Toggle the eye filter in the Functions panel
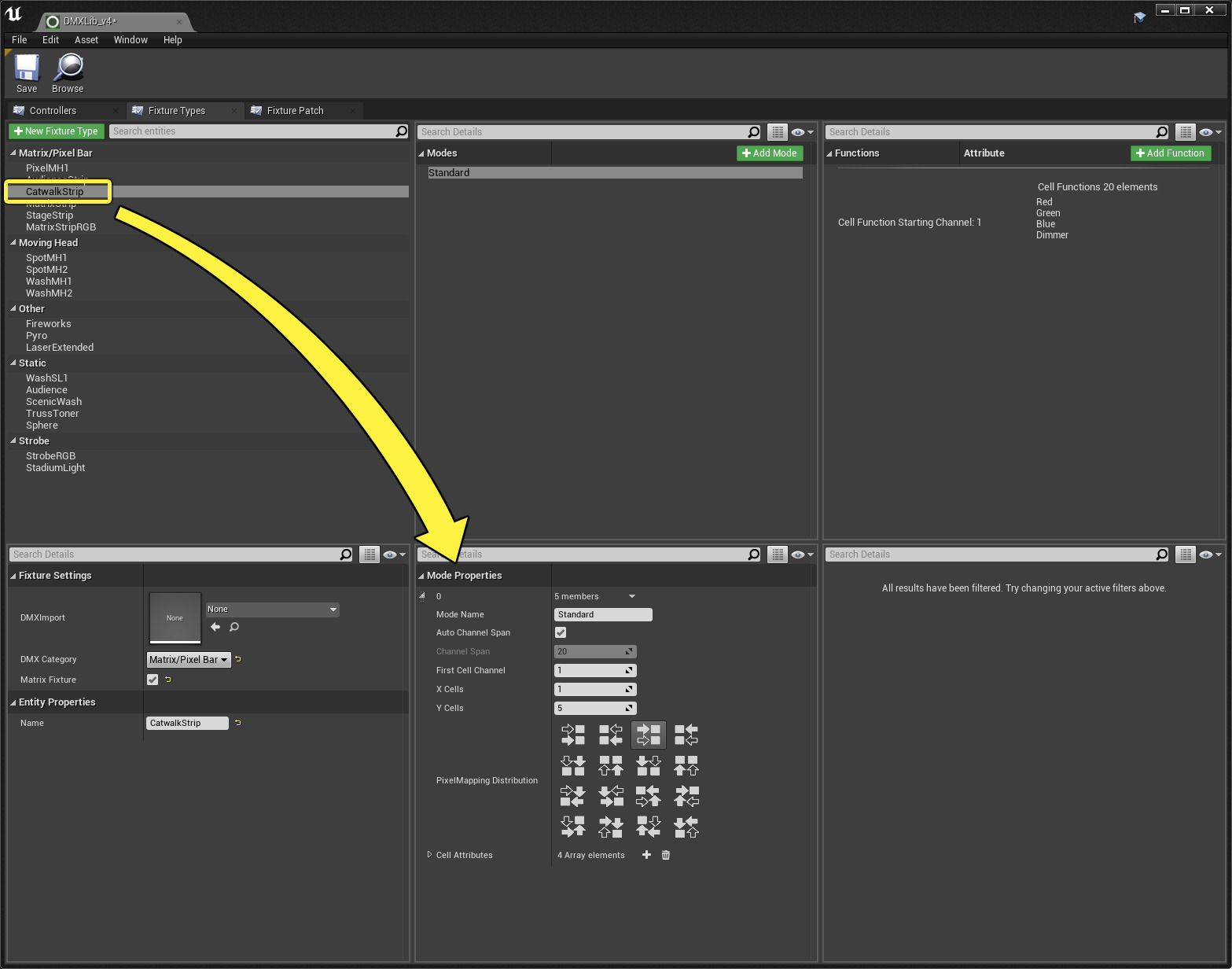 1206,131
